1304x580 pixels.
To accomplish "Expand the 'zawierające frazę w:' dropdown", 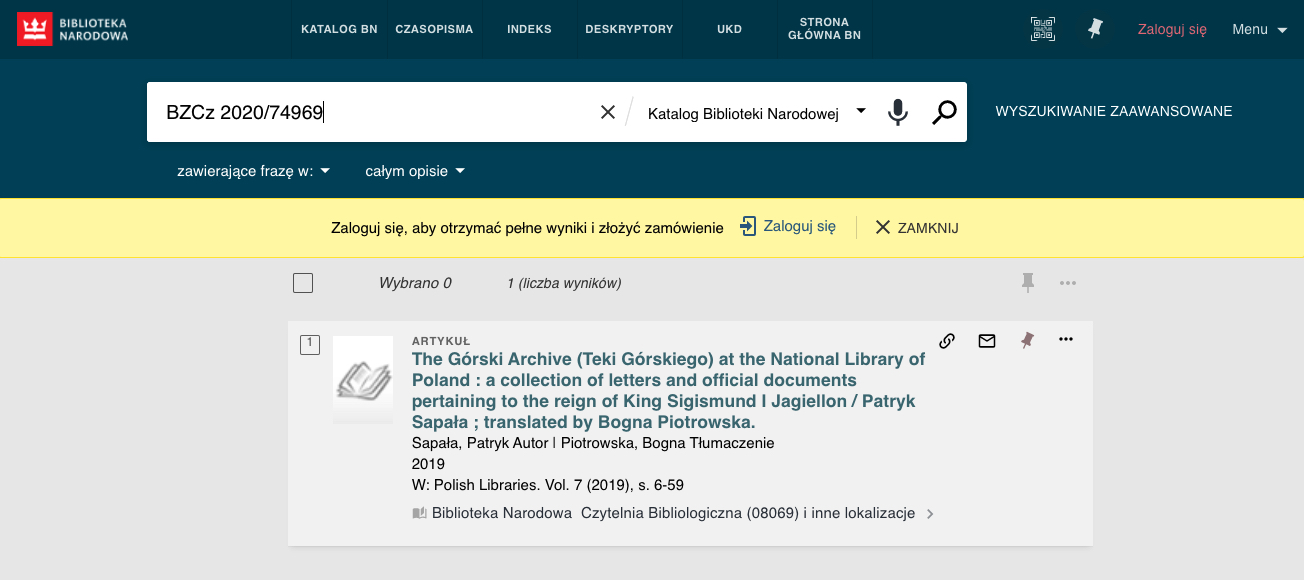I will [254, 171].
